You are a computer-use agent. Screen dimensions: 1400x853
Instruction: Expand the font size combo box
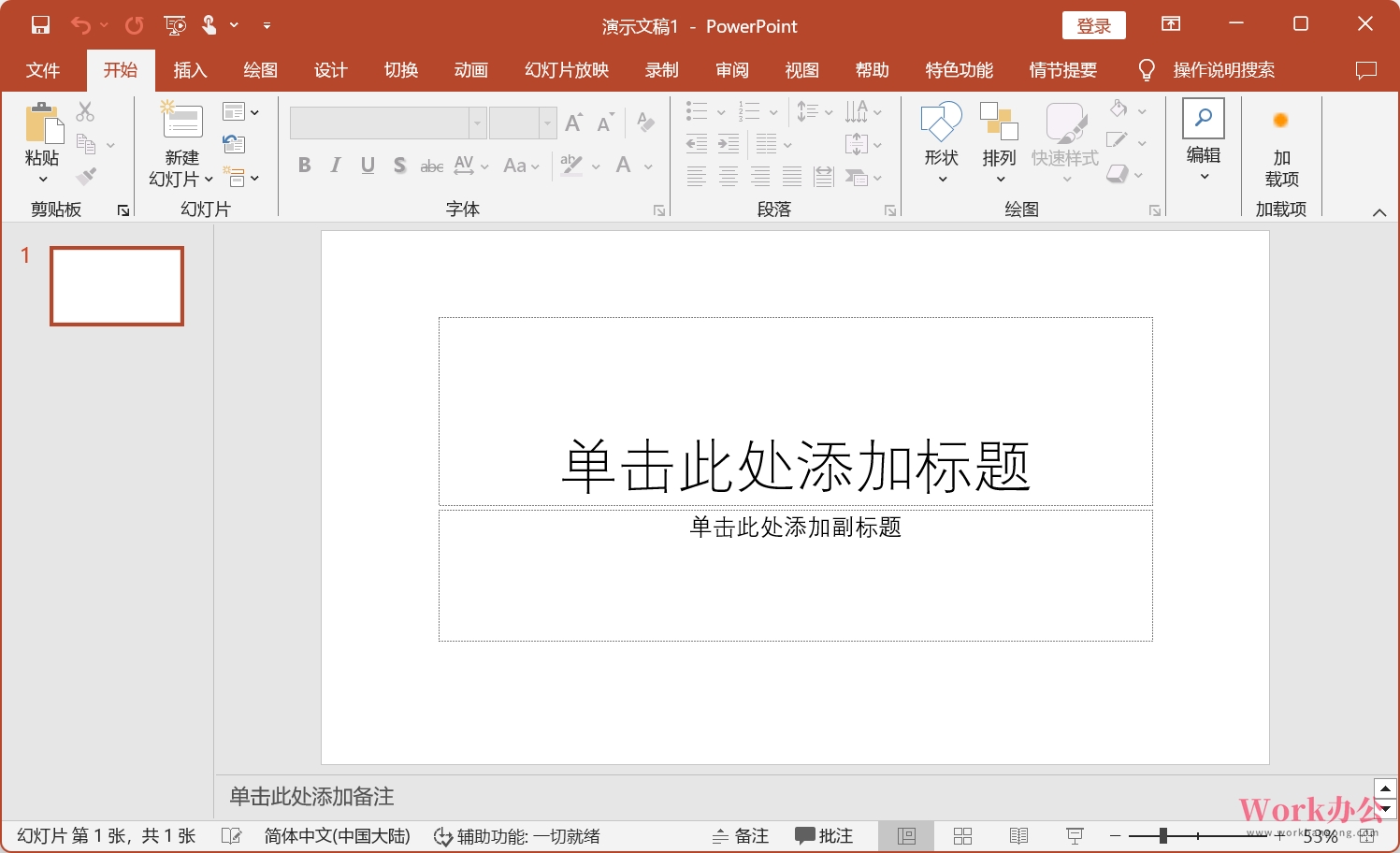548,123
